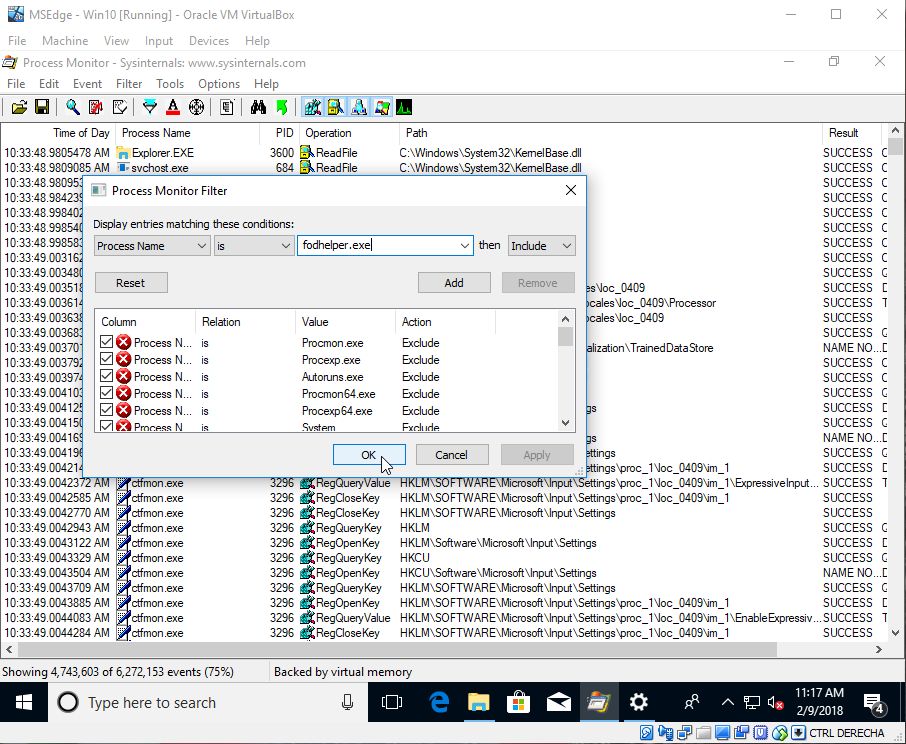Toggle Capture with the magnifying glass icon
Image resolution: width=906 pixels, height=744 pixels.
click(73, 107)
